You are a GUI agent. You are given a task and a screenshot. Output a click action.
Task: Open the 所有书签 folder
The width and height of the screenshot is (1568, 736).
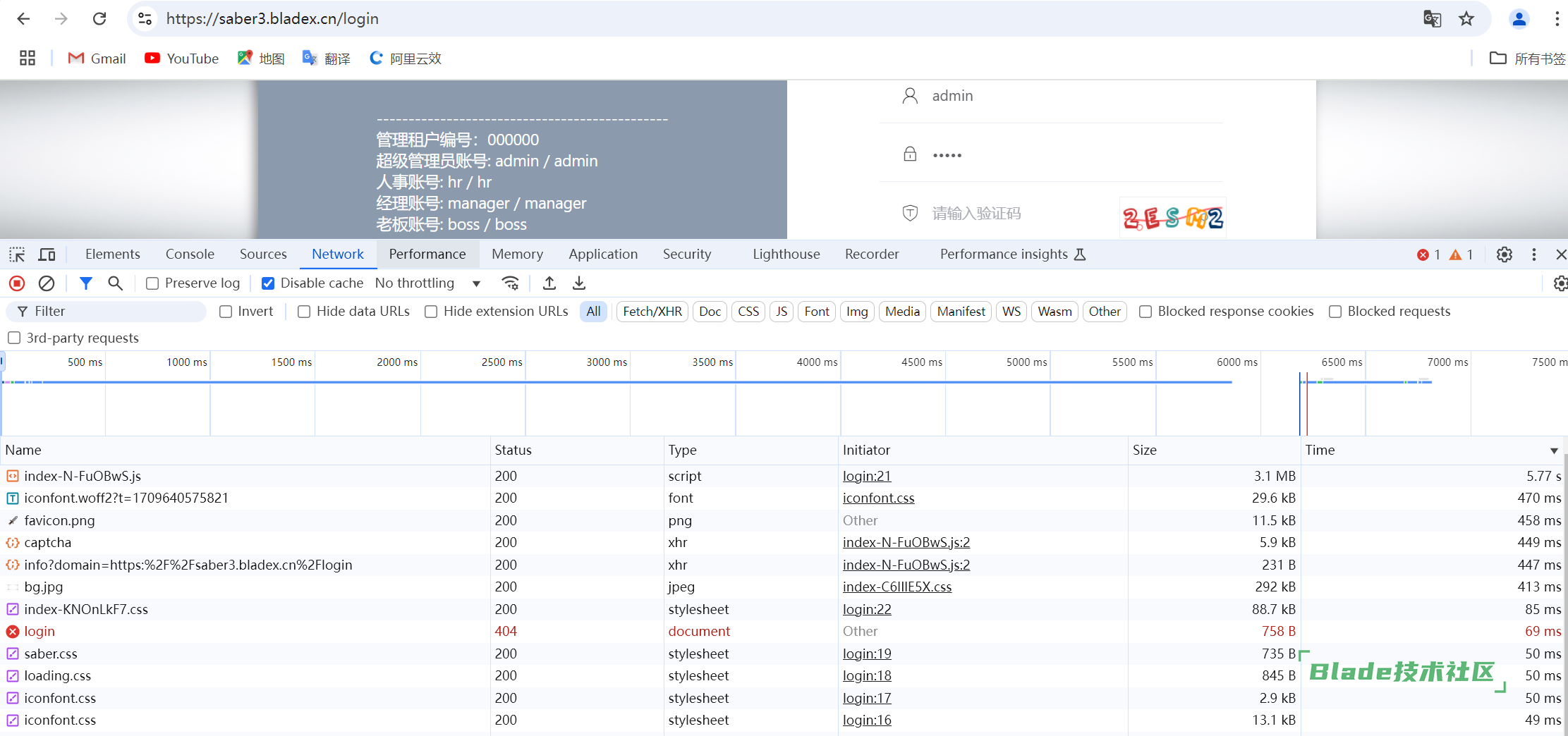click(1527, 59)
